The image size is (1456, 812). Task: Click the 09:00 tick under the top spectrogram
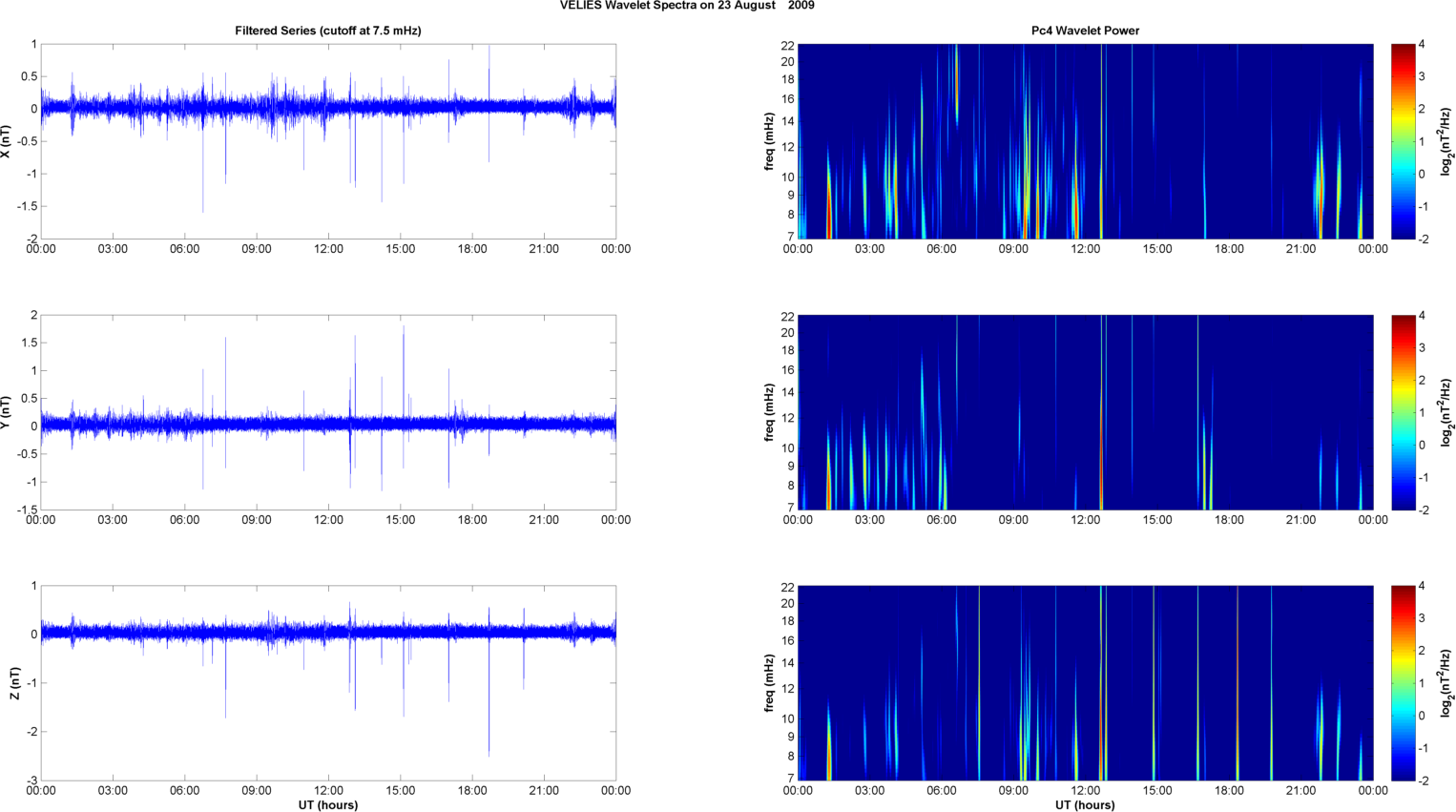(x=1013, y=249)
